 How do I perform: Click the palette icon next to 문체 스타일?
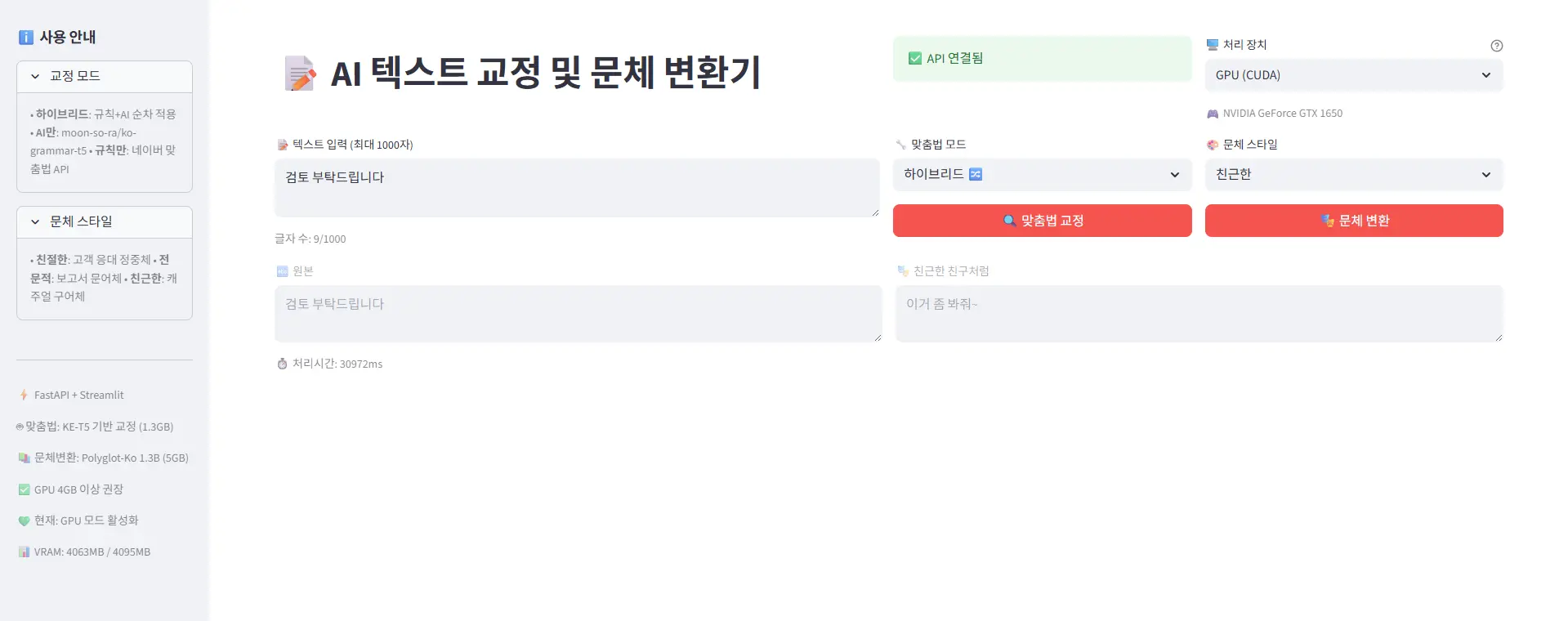1213,145
